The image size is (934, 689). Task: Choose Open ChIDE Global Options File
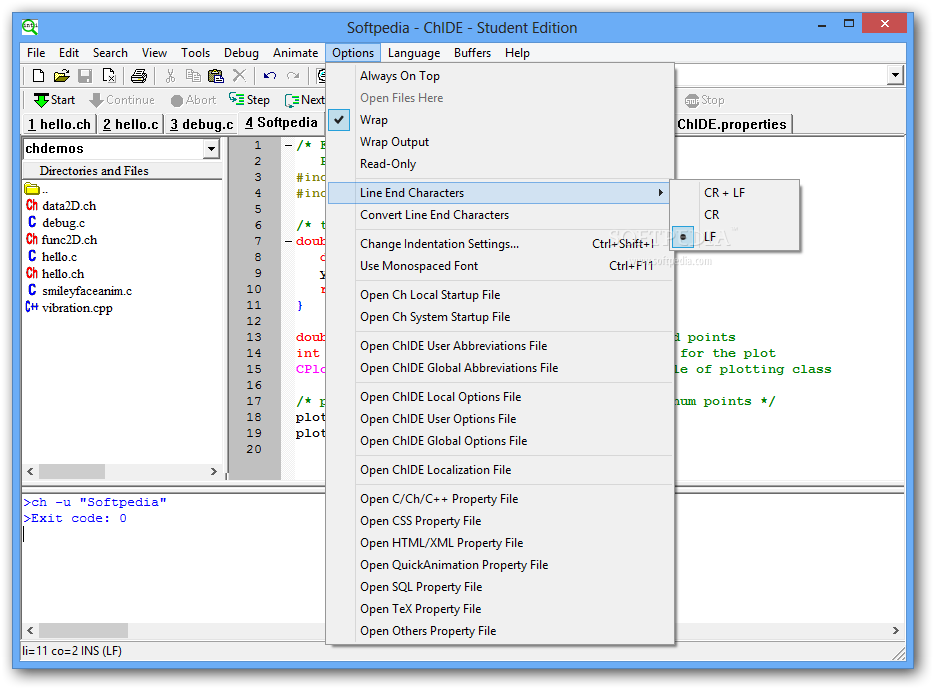[x=501, y=441]
